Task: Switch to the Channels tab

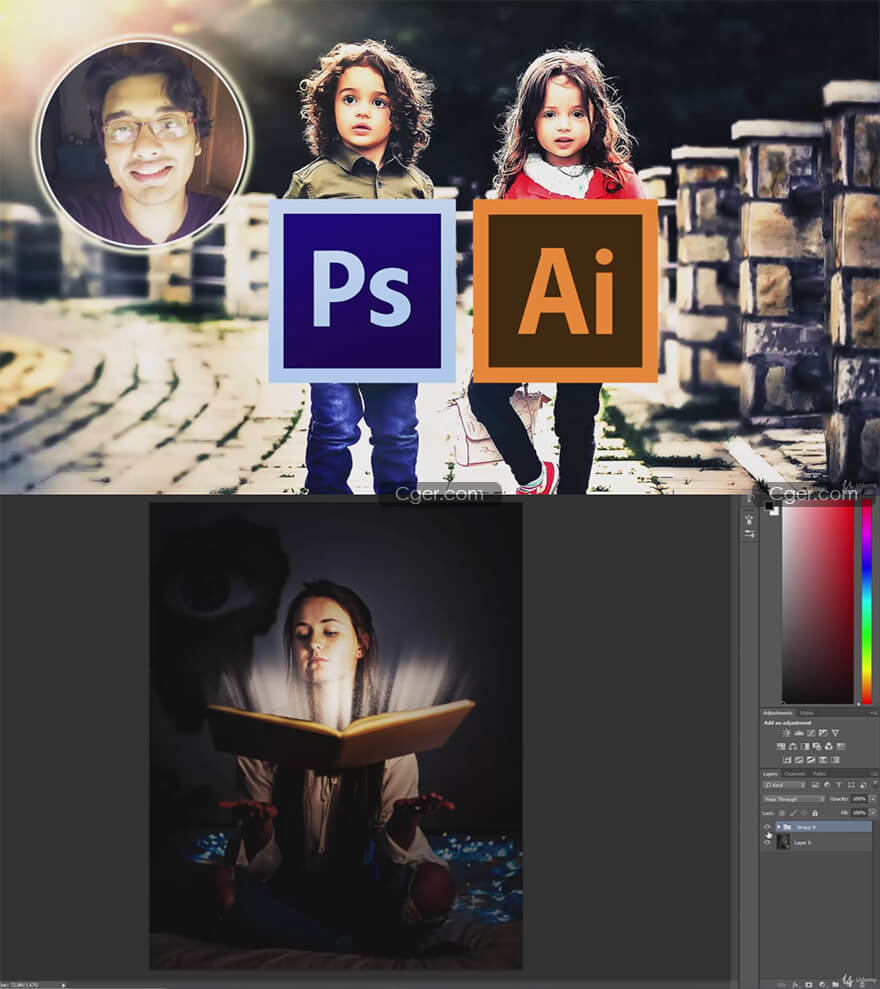Action: pos(795,774)
